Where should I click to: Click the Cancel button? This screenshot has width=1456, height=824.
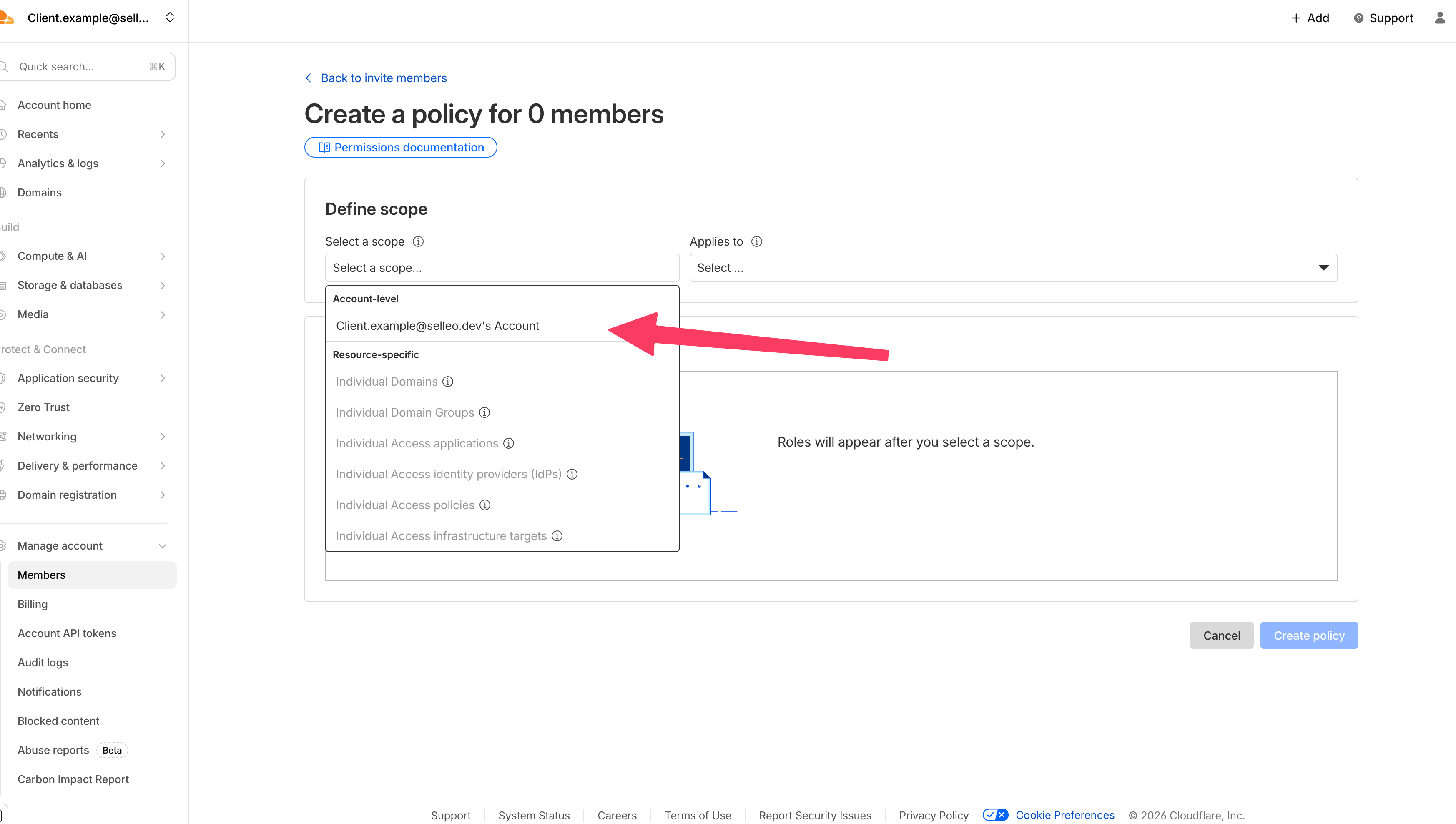tap(1221, 636)
